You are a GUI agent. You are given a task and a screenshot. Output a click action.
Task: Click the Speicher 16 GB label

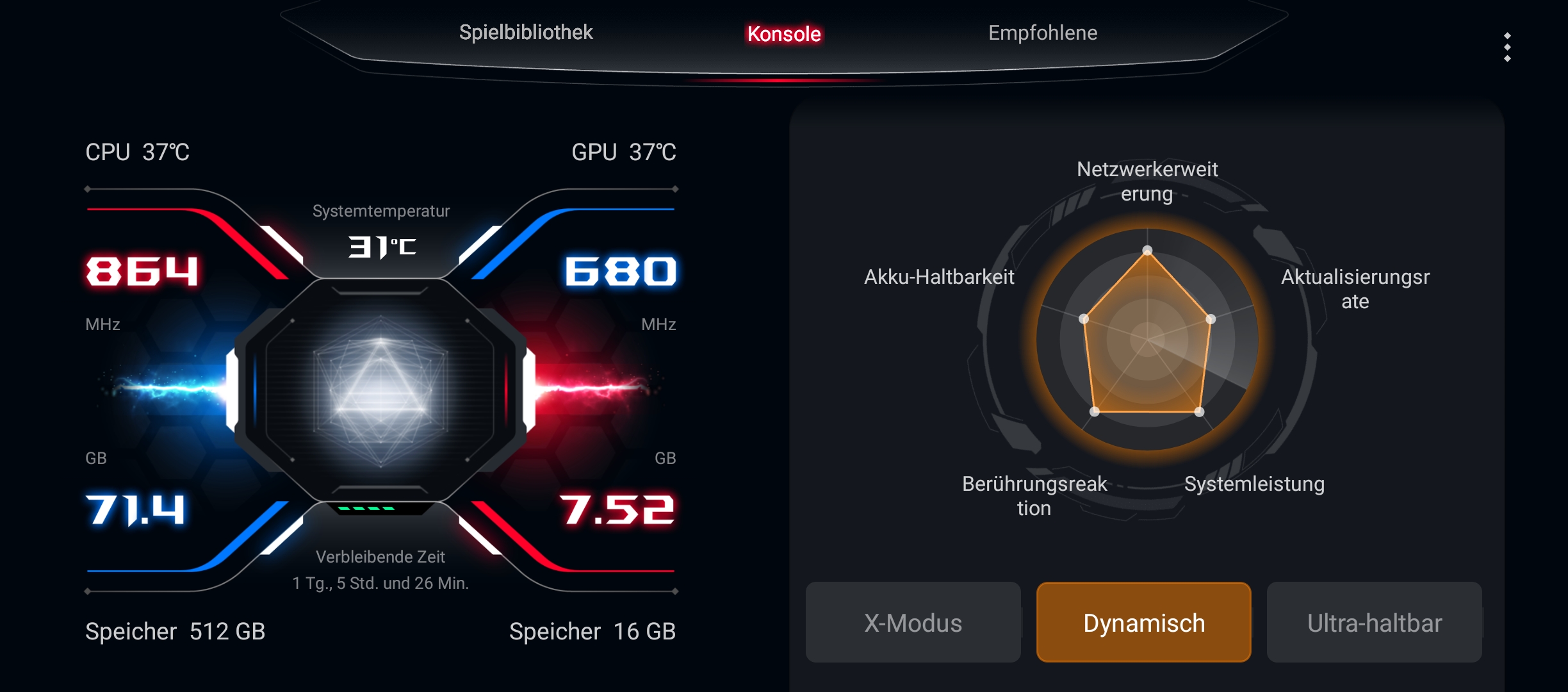(x=592, y=631)
